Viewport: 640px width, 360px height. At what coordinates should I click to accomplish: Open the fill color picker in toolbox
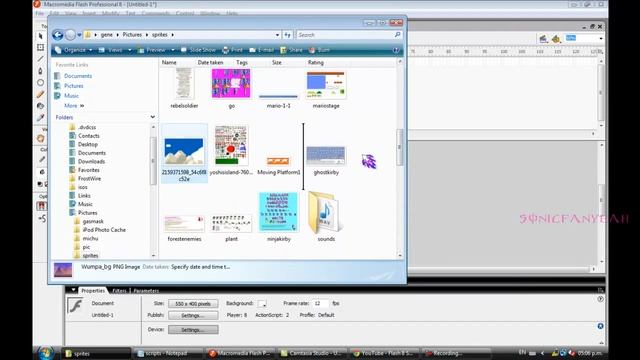tap(41, 172)
